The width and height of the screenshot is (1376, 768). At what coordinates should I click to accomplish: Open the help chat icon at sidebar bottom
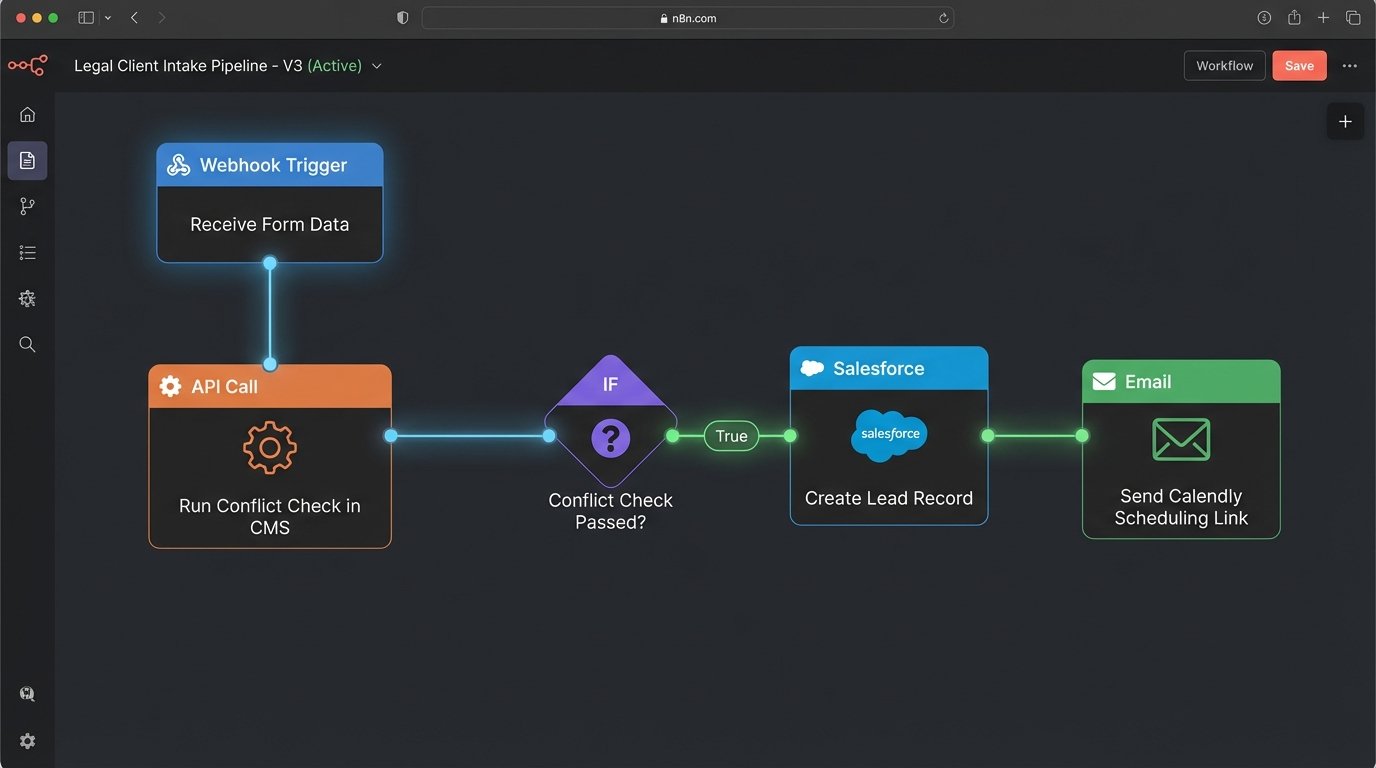coord(27,693)
